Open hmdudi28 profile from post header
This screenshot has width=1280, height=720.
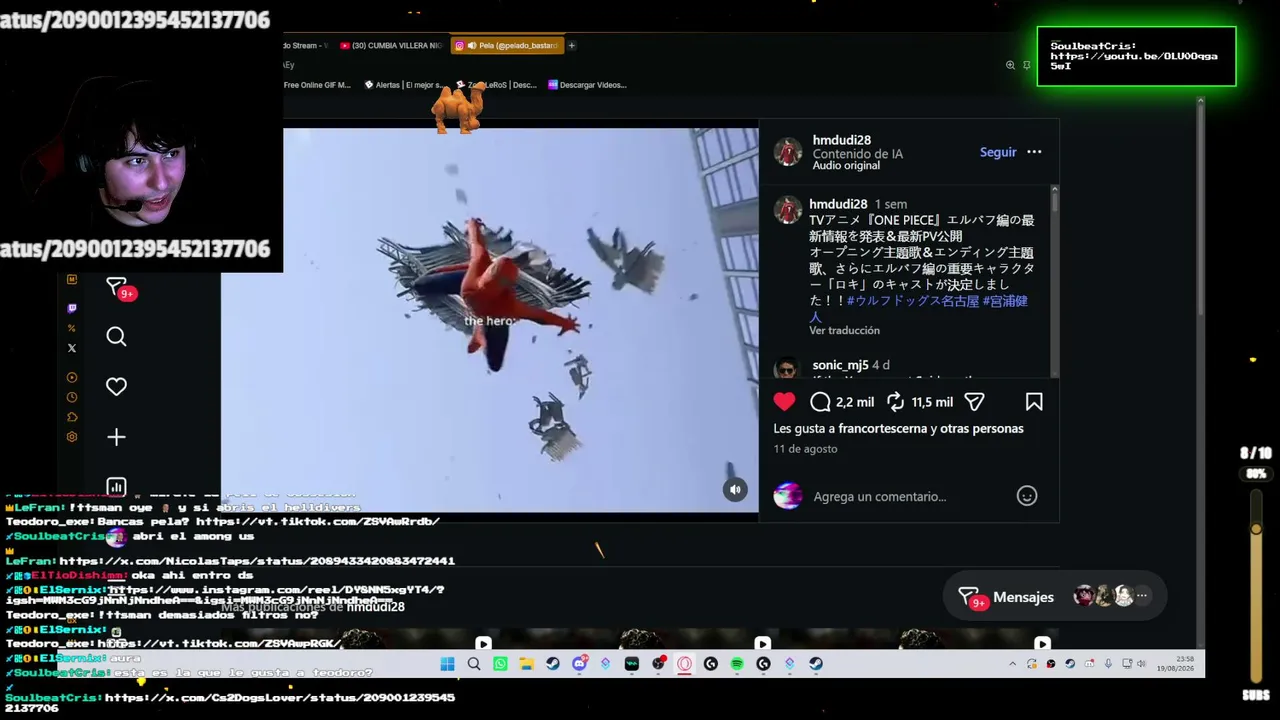point(841,140)
